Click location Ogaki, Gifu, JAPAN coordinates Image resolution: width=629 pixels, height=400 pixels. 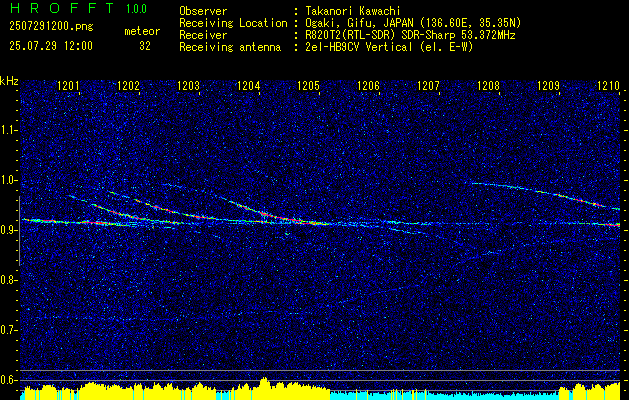point(413,23)
